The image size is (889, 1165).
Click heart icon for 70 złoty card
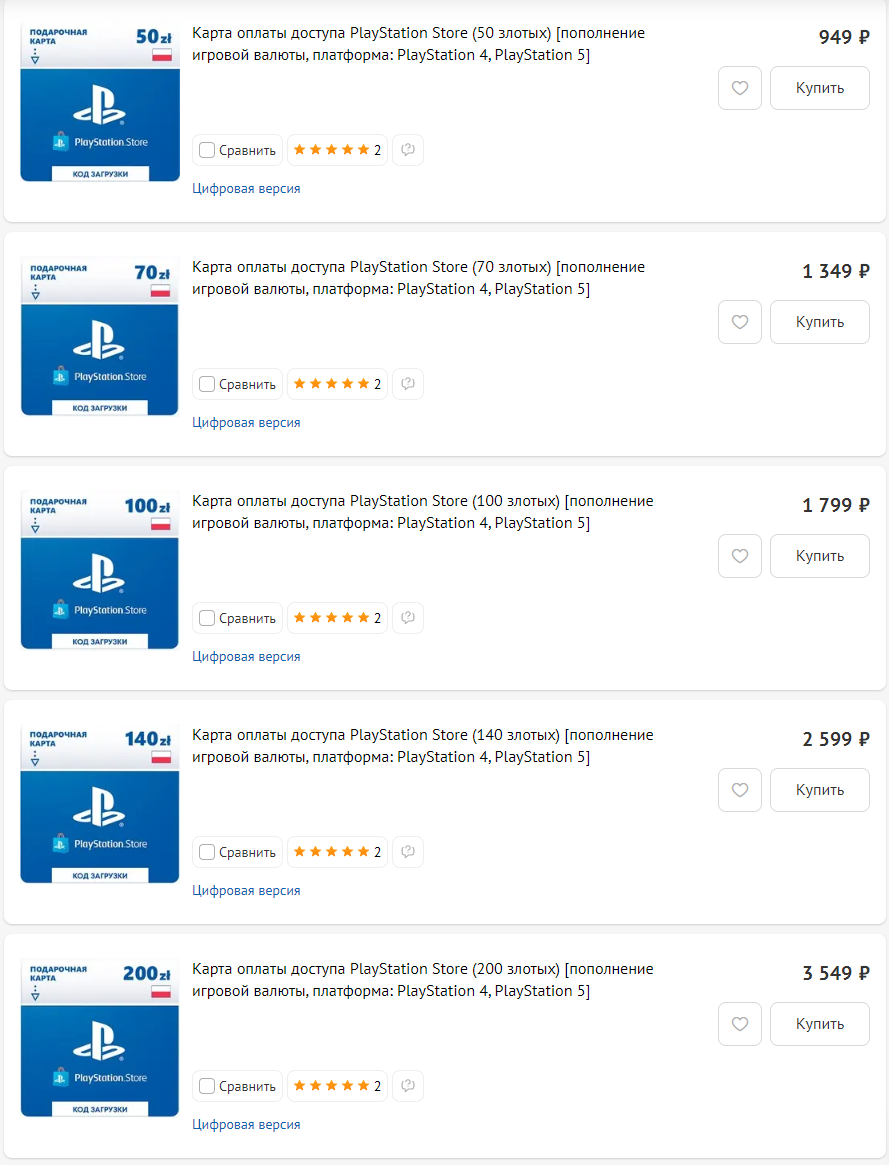click(740, 322)
